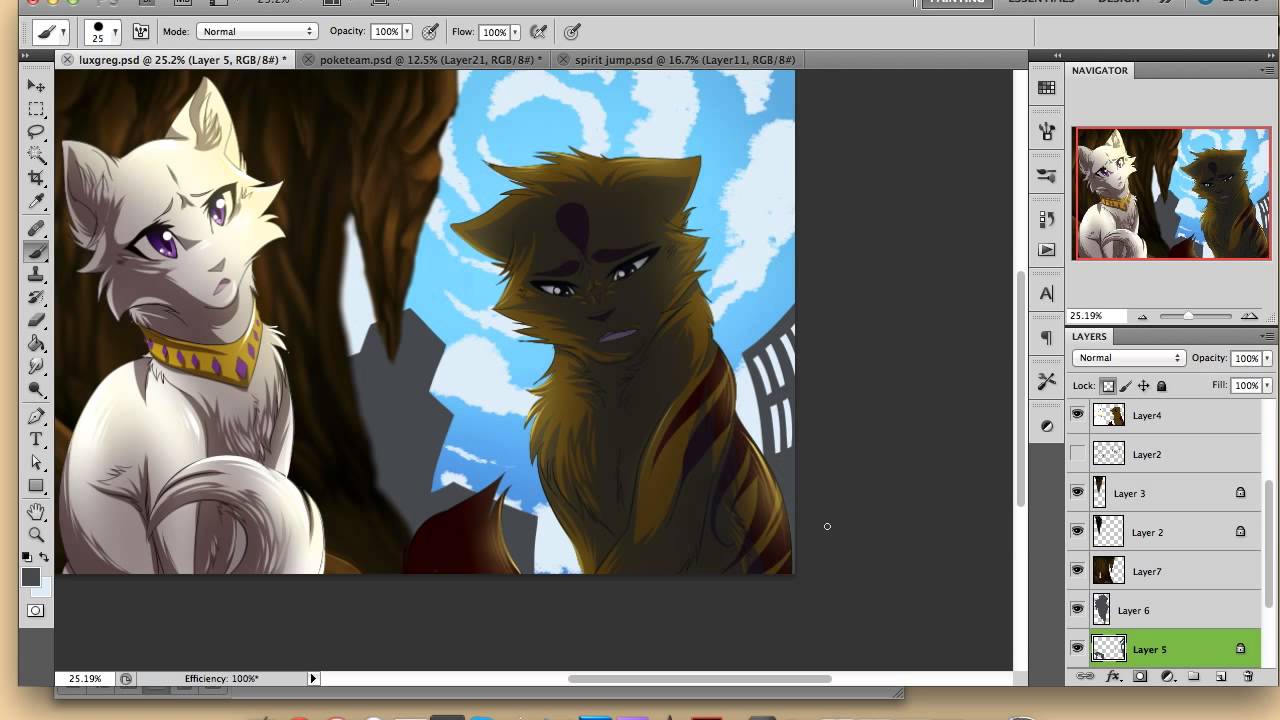Select the Pen tool
This screenshot has height=720, width=1280.
[36, 417]
